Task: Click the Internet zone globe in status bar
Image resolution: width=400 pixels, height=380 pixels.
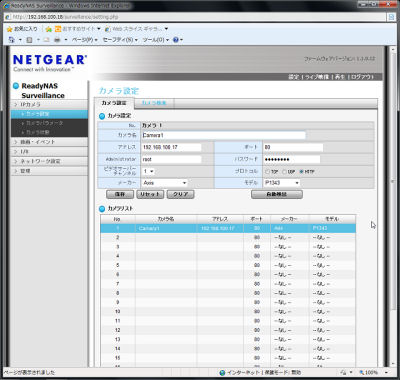Action: click(222, 372)
